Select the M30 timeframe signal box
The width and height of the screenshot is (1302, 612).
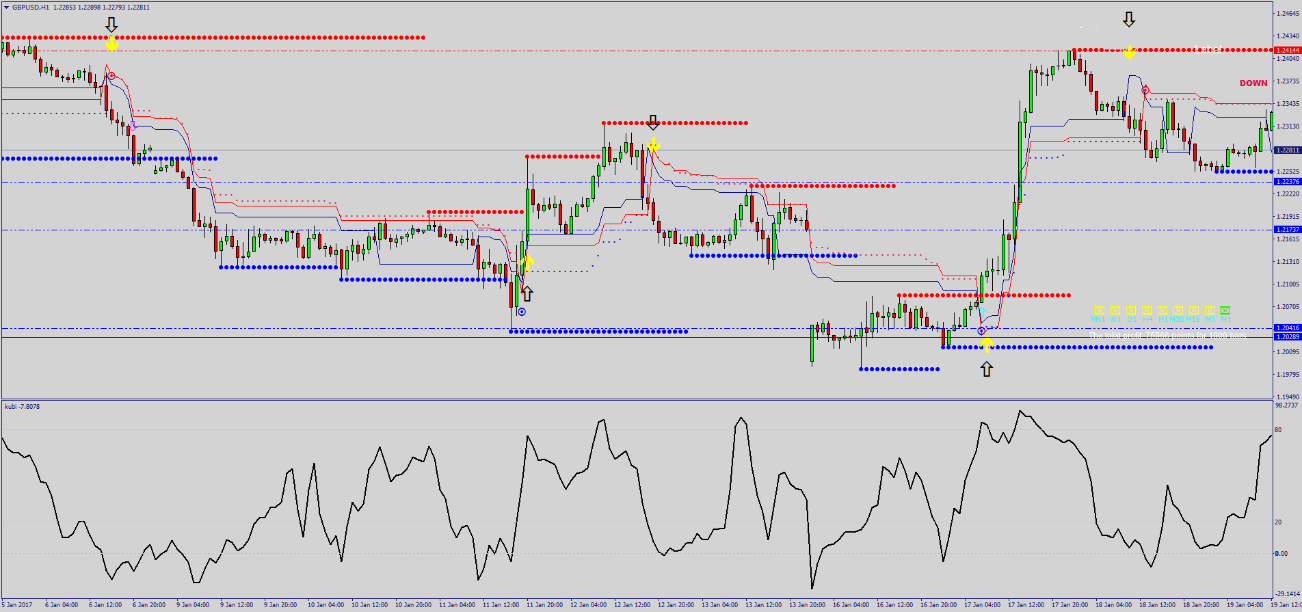(1178, 310)
